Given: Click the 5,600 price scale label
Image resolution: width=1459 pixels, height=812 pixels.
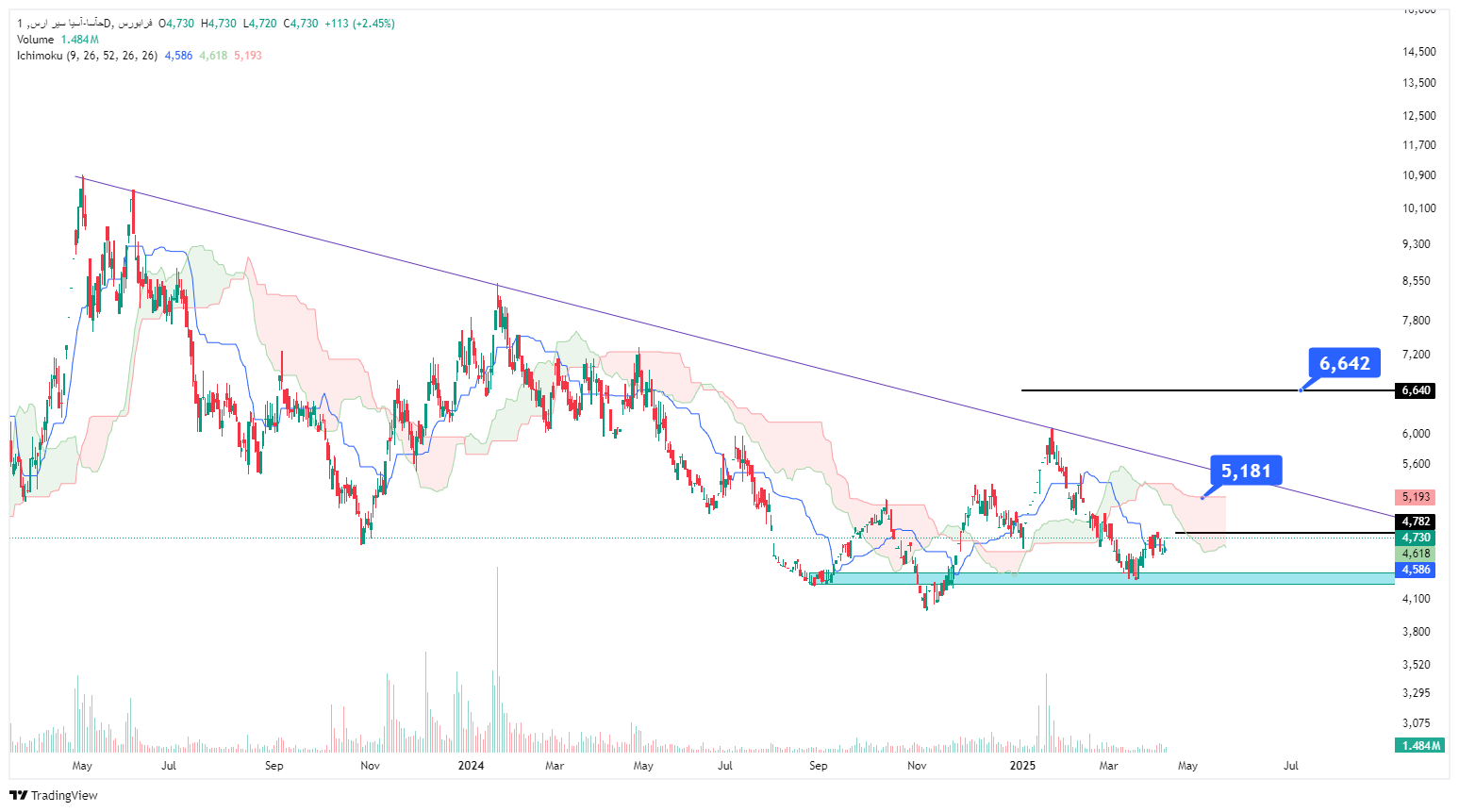Looking at the screenshot, I should tap(1417, 464).
